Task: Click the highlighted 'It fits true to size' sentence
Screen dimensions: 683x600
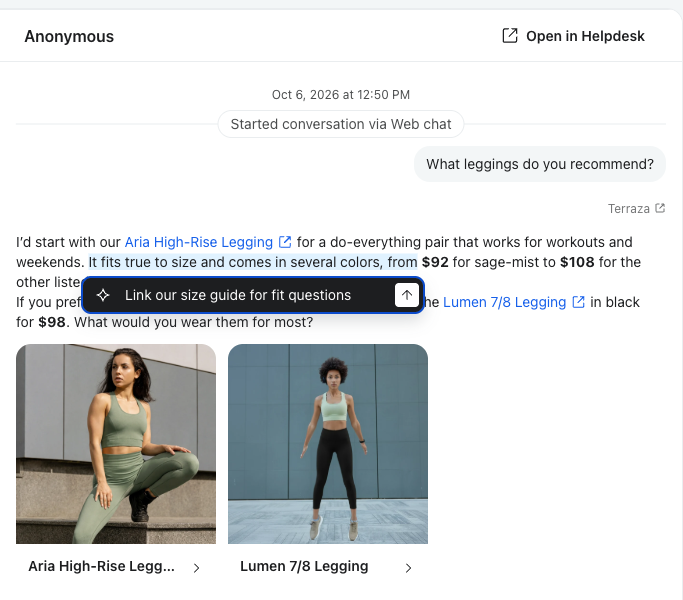Action: pos(253,262)
